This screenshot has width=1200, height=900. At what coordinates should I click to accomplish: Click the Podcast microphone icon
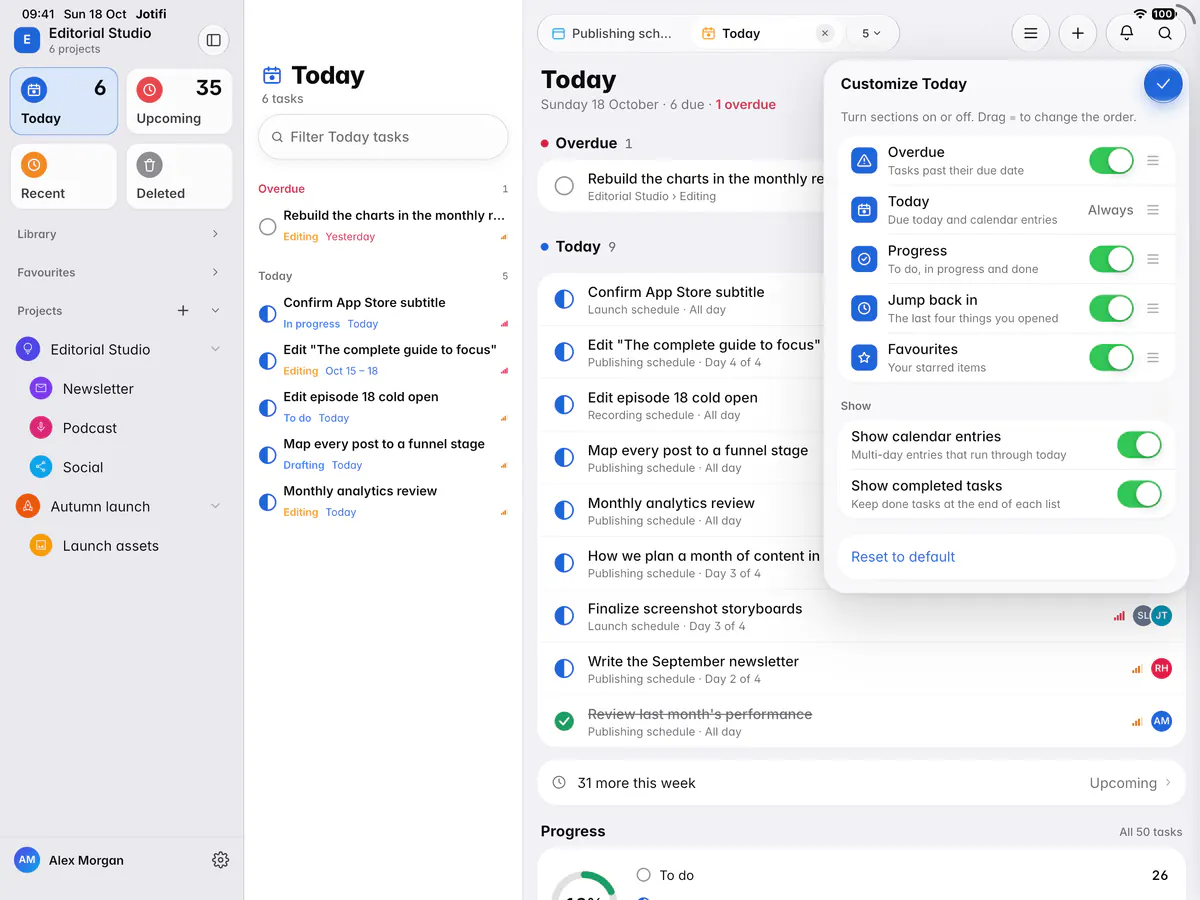[x=41, y=428]
